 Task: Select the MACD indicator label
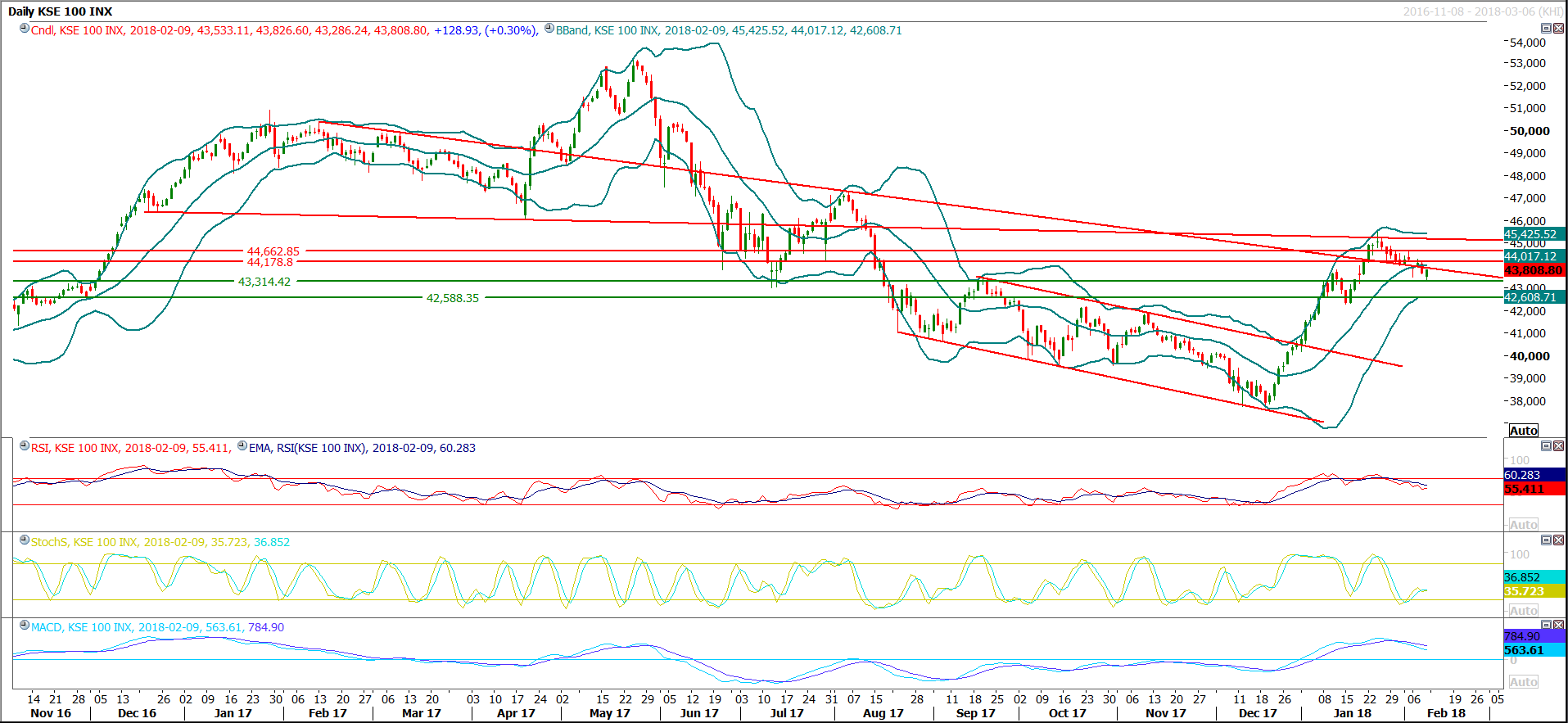click(157, 627)
